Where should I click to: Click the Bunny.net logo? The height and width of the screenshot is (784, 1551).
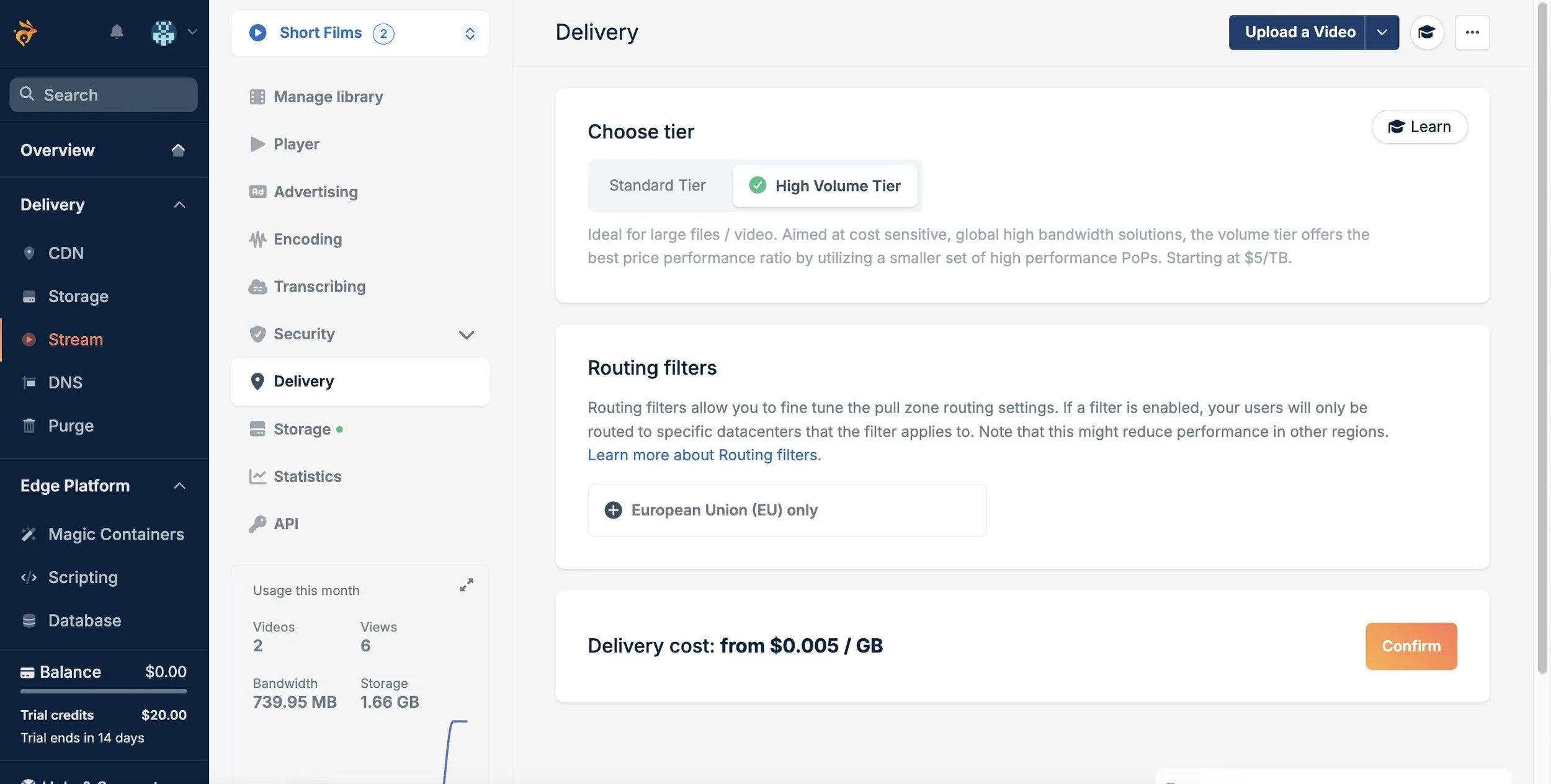click(25, 32)
